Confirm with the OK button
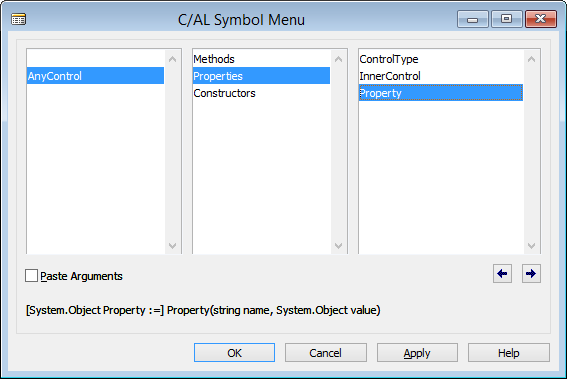The height and width of the screenshot is (379, 567). pyautogui.click(x=234, y=353)
